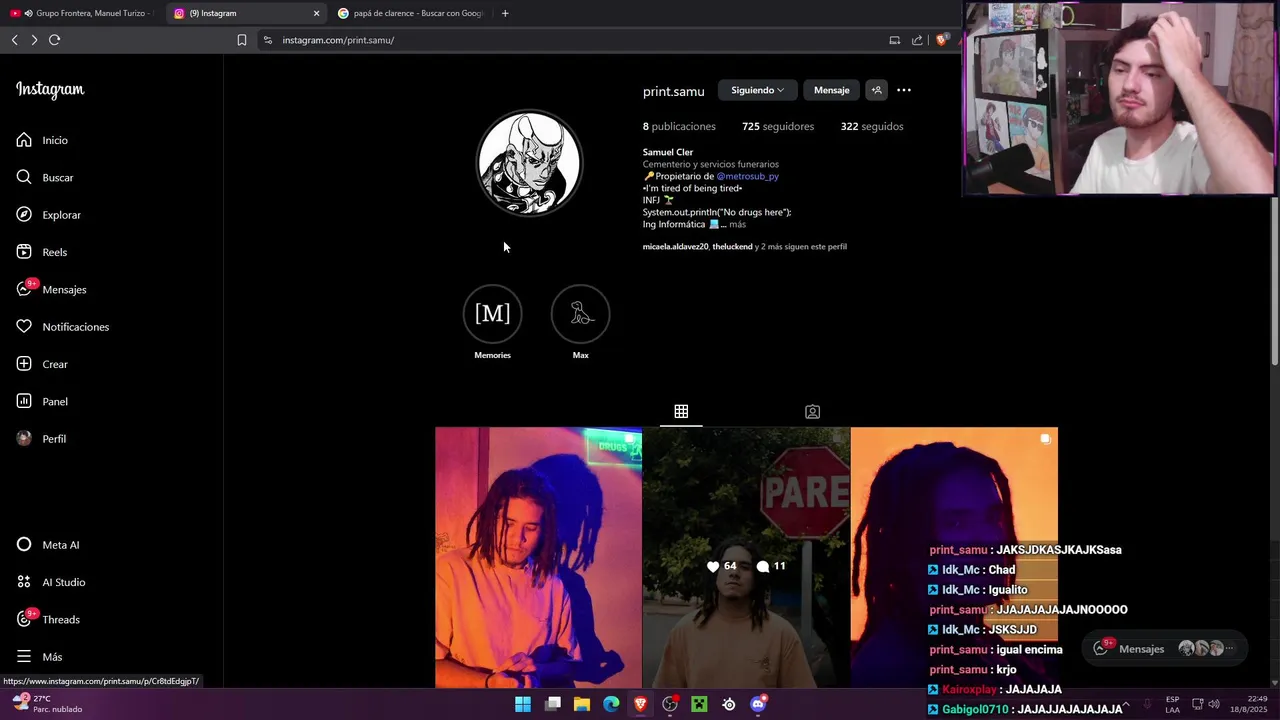Select the posts grid tab

point(681,411)
